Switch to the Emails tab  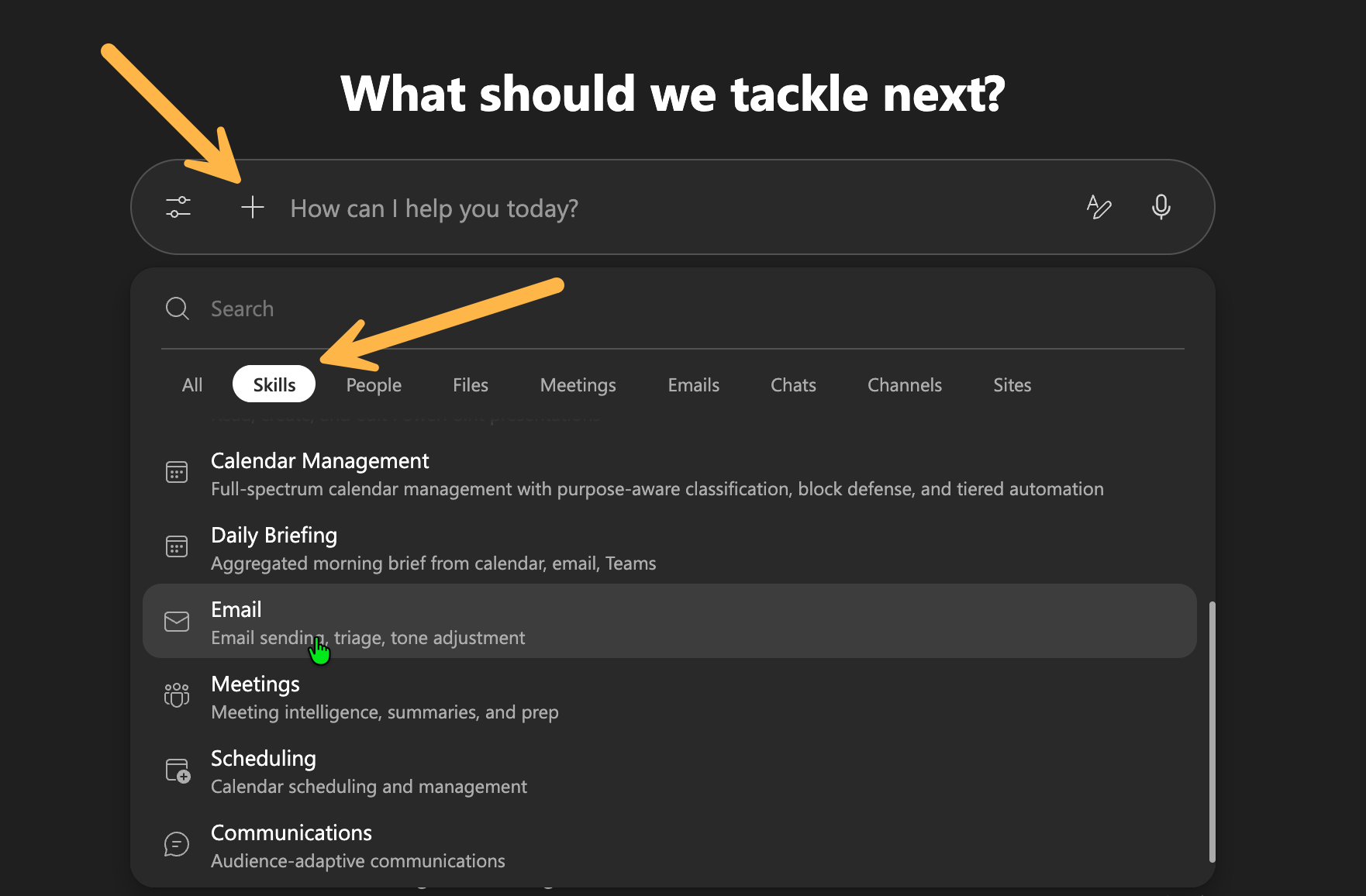[x=694, y=385]
